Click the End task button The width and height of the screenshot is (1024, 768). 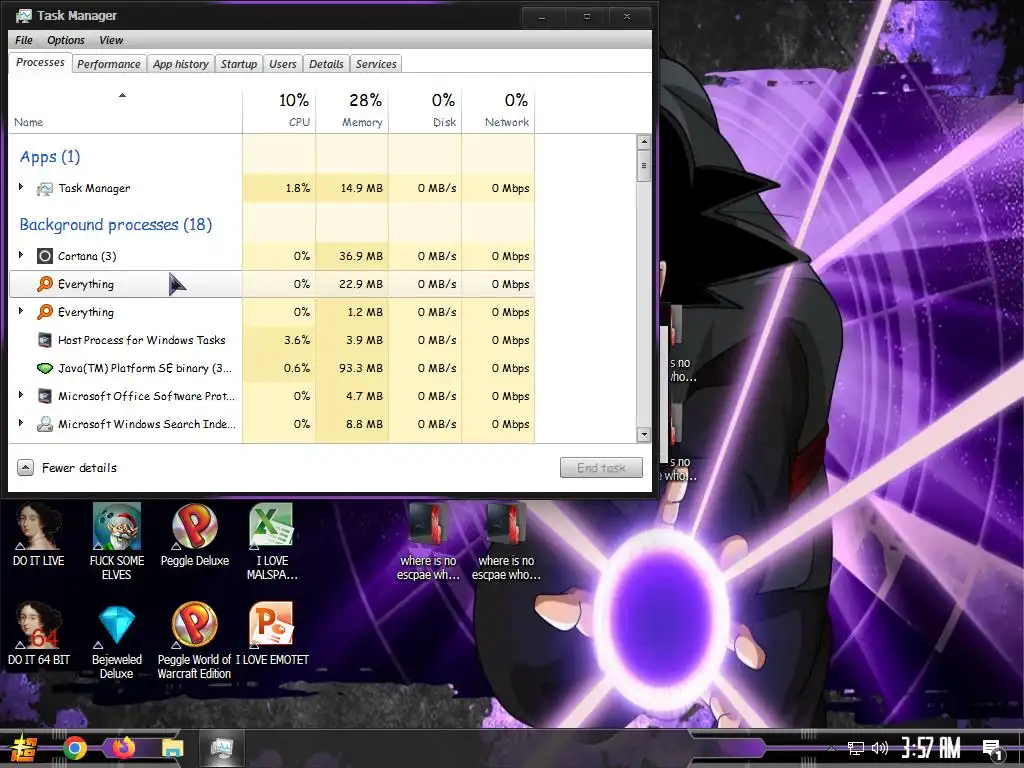click(x=601, y=468)
